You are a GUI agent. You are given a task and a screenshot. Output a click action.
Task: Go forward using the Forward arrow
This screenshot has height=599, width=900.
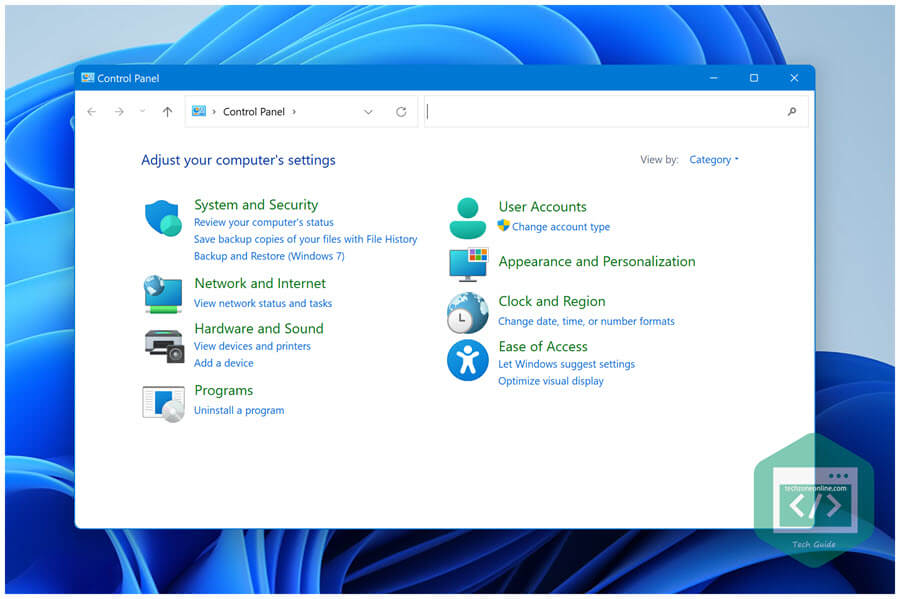119,112
